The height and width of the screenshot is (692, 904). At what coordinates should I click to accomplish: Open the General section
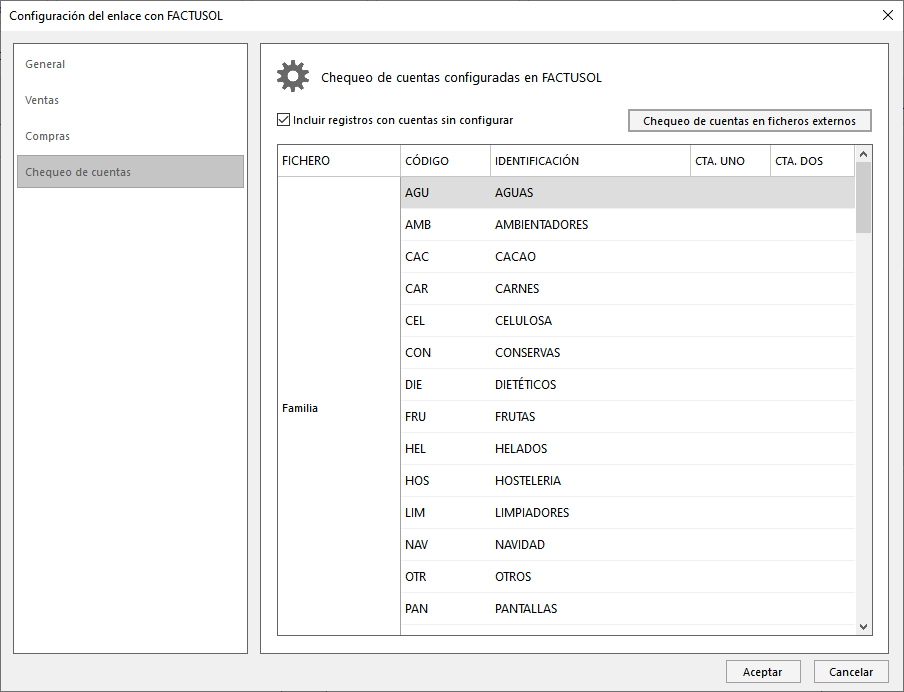pyautogui.click(x=130, y=64)
